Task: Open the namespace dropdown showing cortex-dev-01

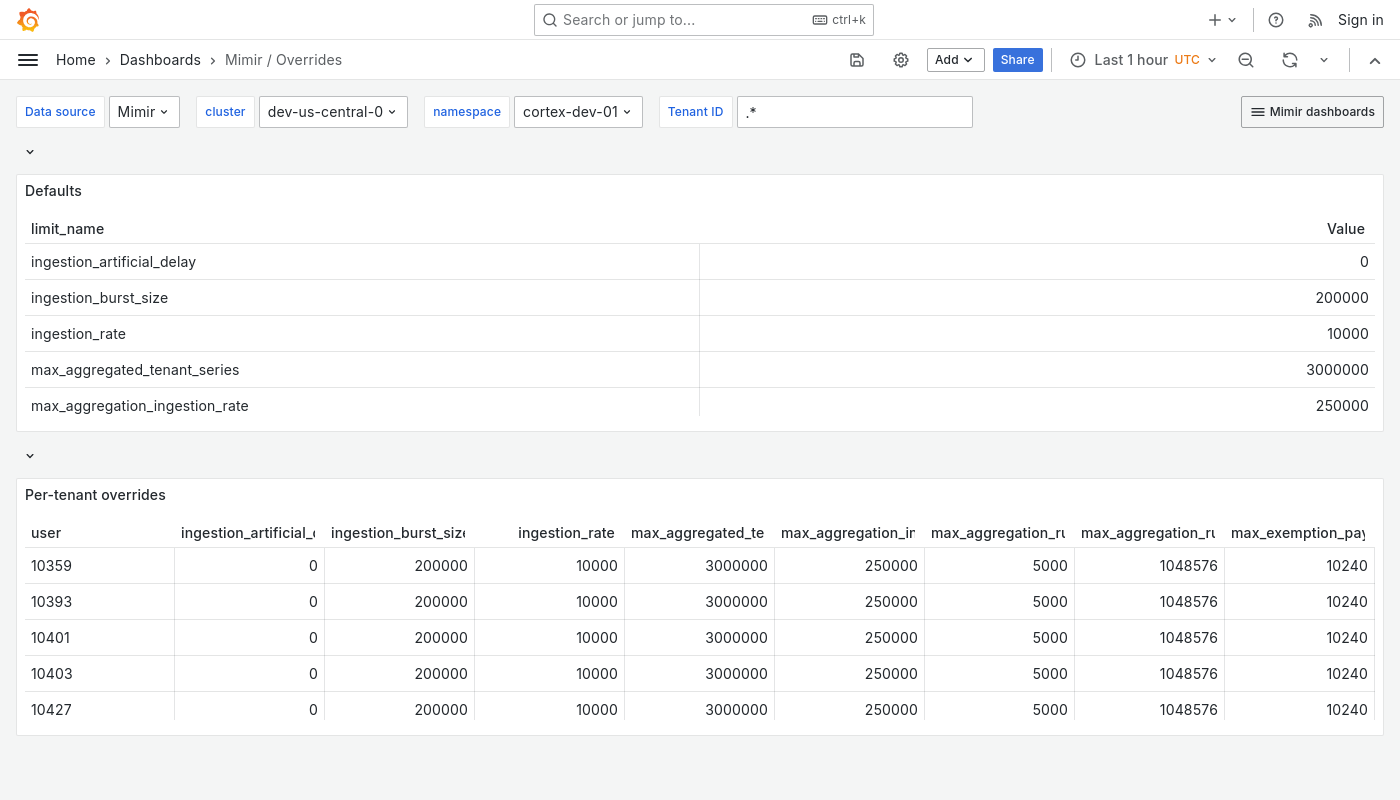Action: (578, 112)
